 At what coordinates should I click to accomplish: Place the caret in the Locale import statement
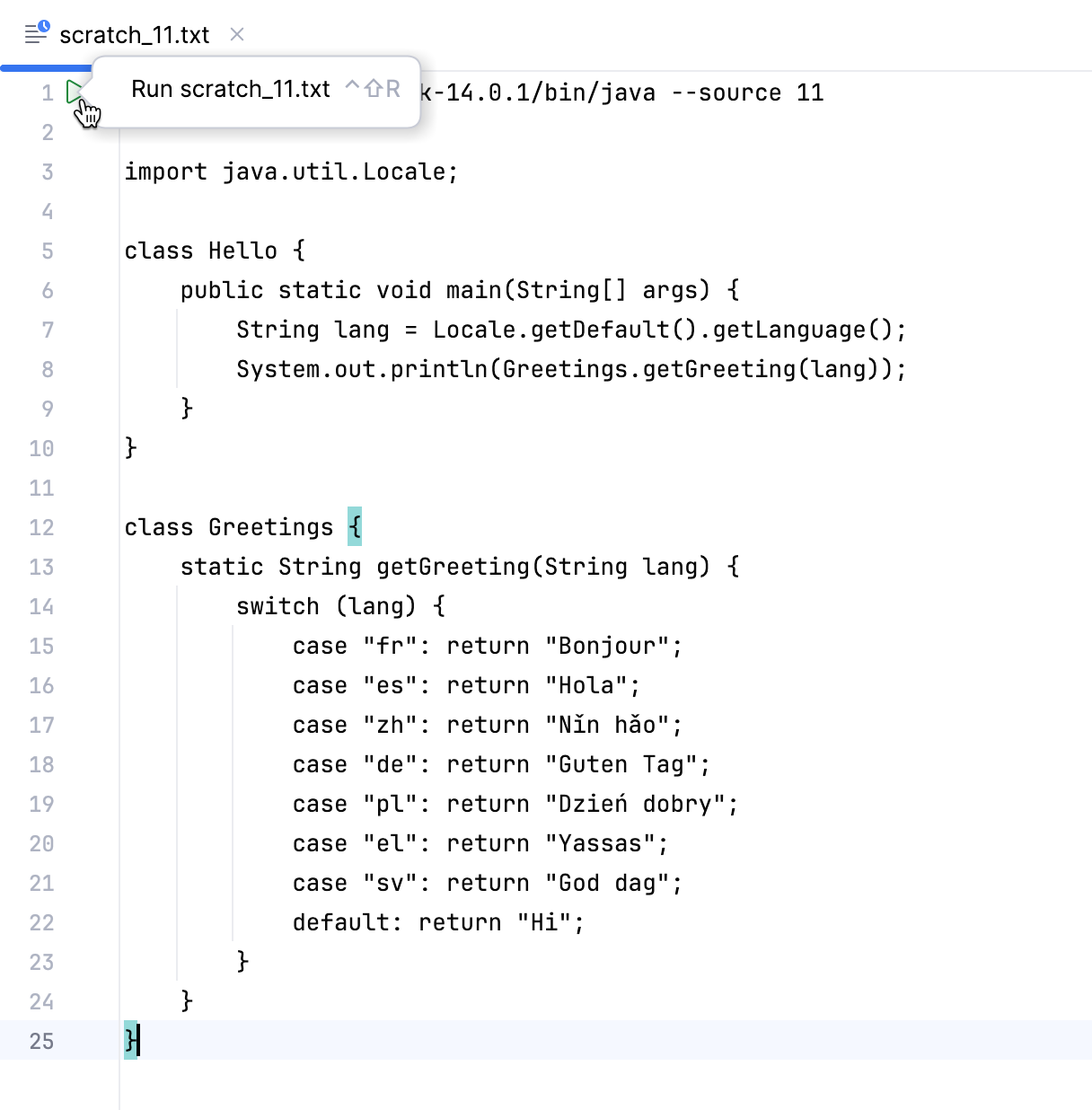[287, 172]
